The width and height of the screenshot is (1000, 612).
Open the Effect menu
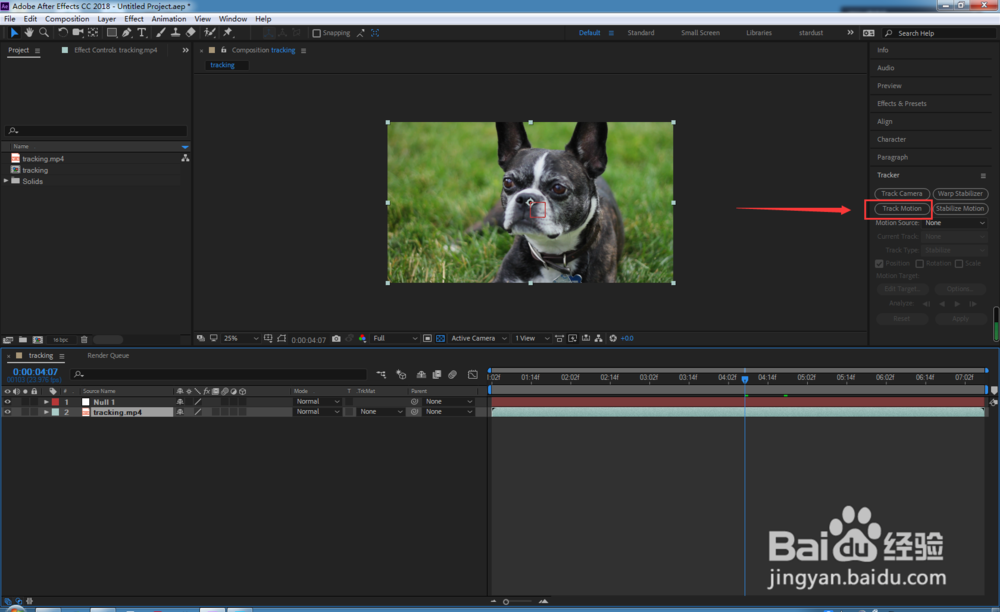134,18
